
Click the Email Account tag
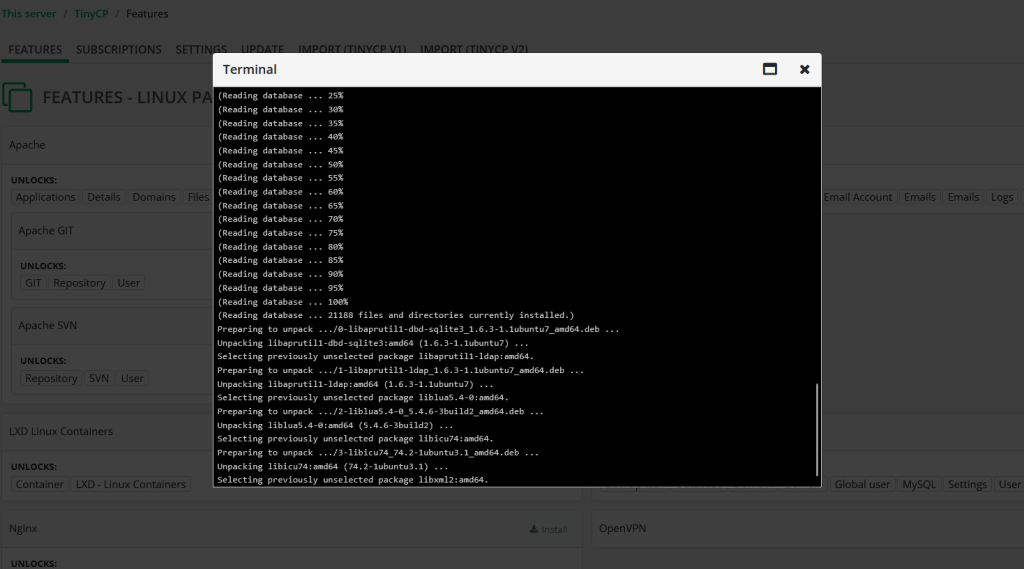[857, 197]
